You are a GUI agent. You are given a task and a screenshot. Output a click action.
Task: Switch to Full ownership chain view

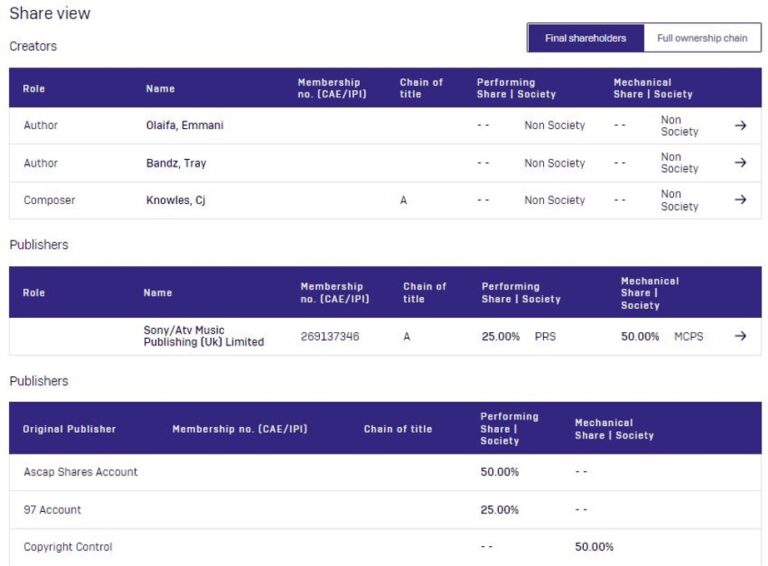(x=702, y=38)
